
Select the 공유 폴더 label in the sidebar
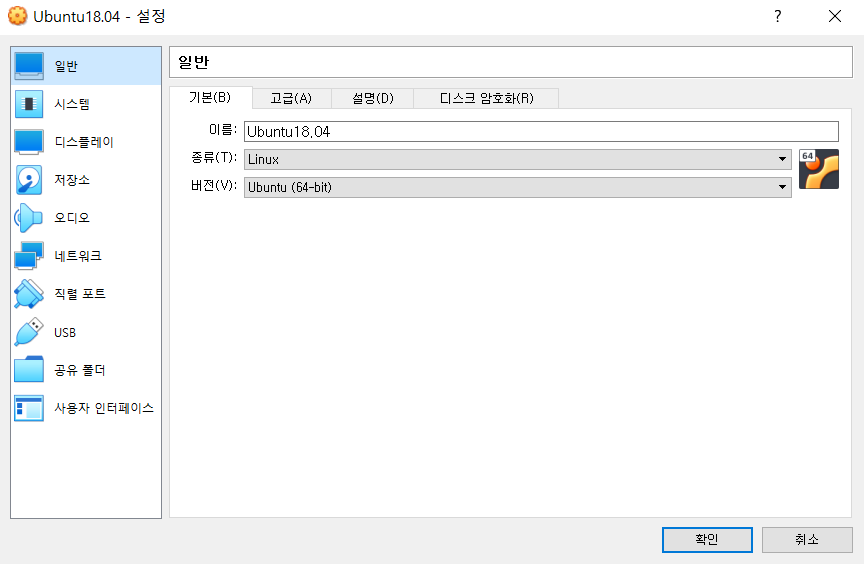(x=80, y=370)
